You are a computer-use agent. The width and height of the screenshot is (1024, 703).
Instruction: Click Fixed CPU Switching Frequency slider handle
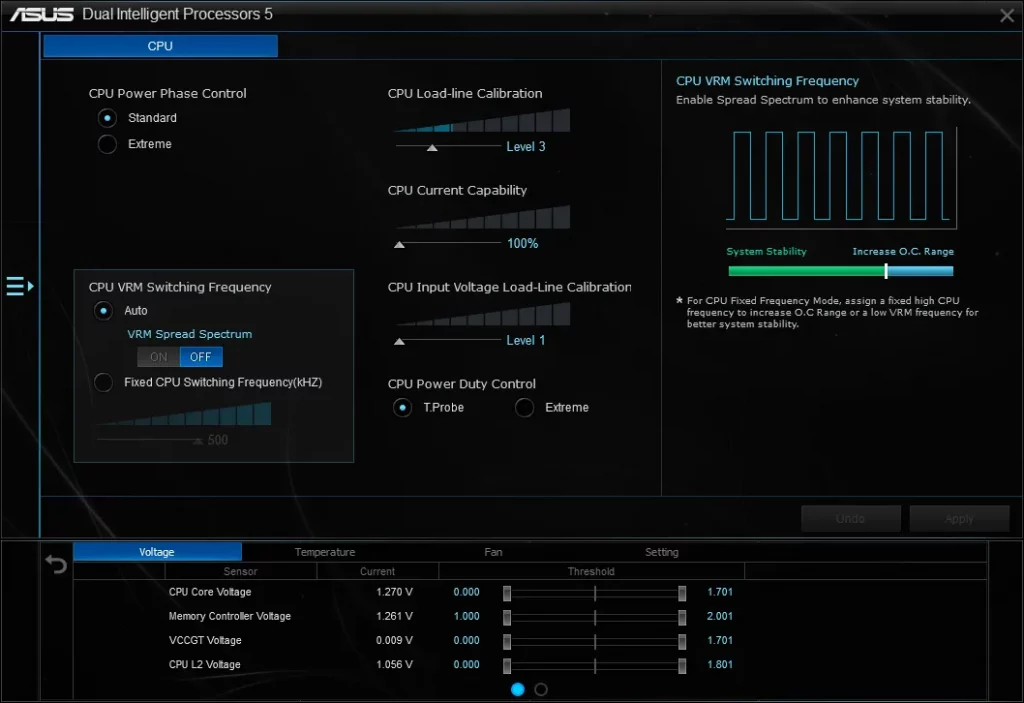click(x=198, y=441)
